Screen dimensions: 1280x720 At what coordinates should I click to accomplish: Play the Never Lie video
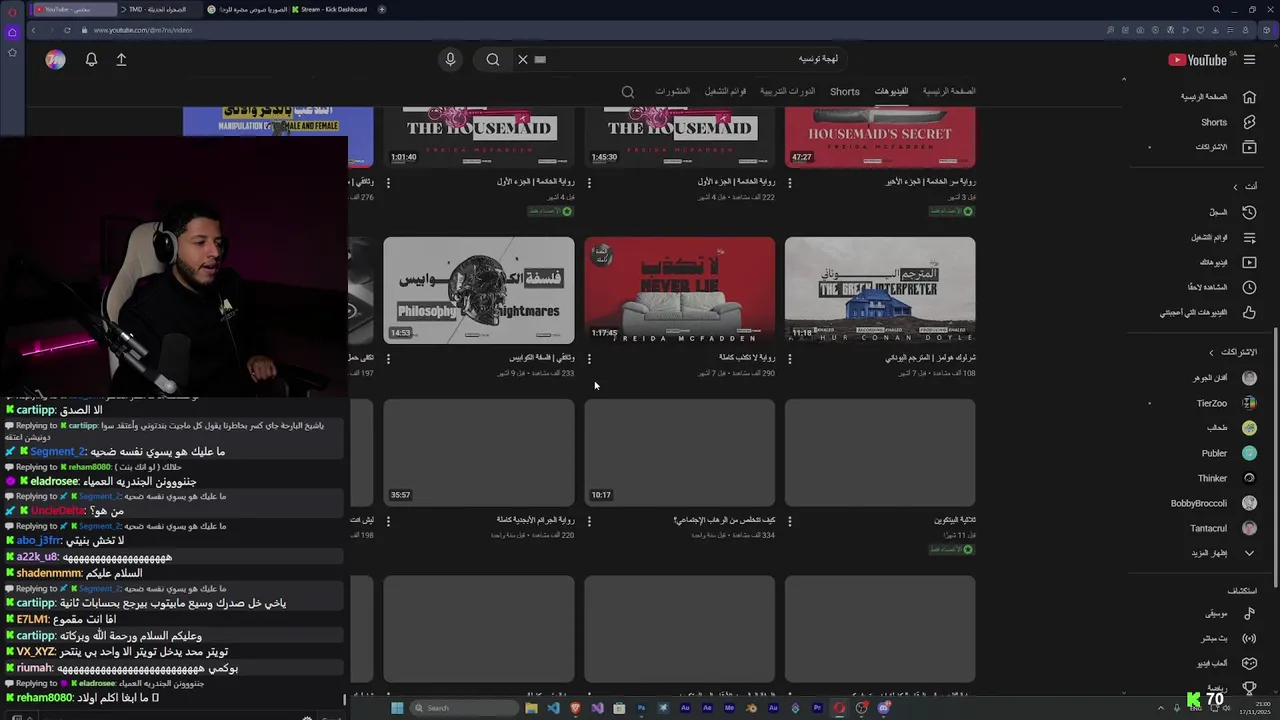pos(679,290)
